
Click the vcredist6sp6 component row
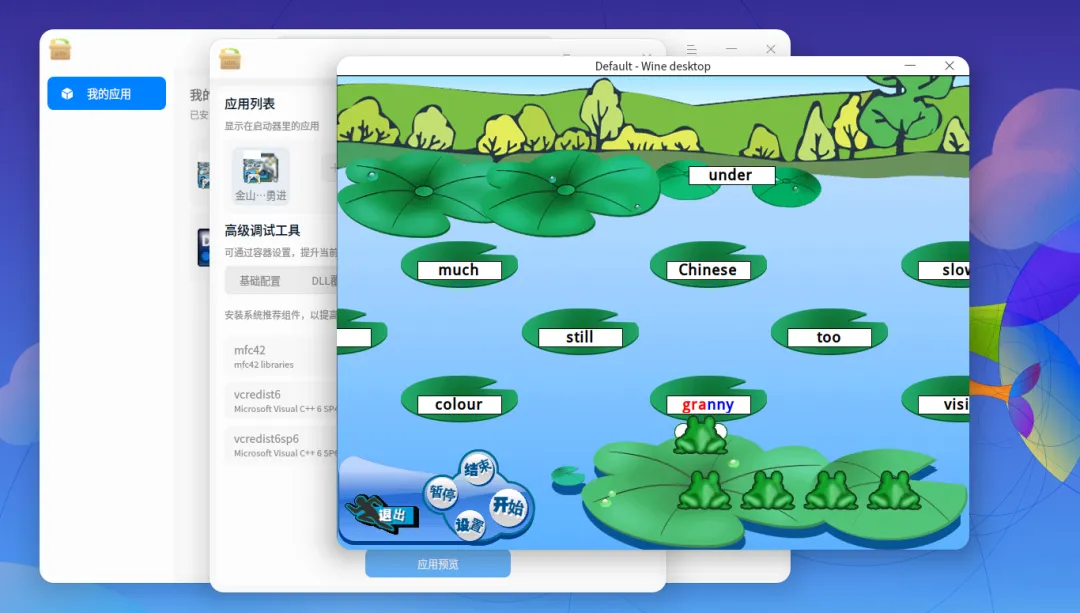coord(281,445)
